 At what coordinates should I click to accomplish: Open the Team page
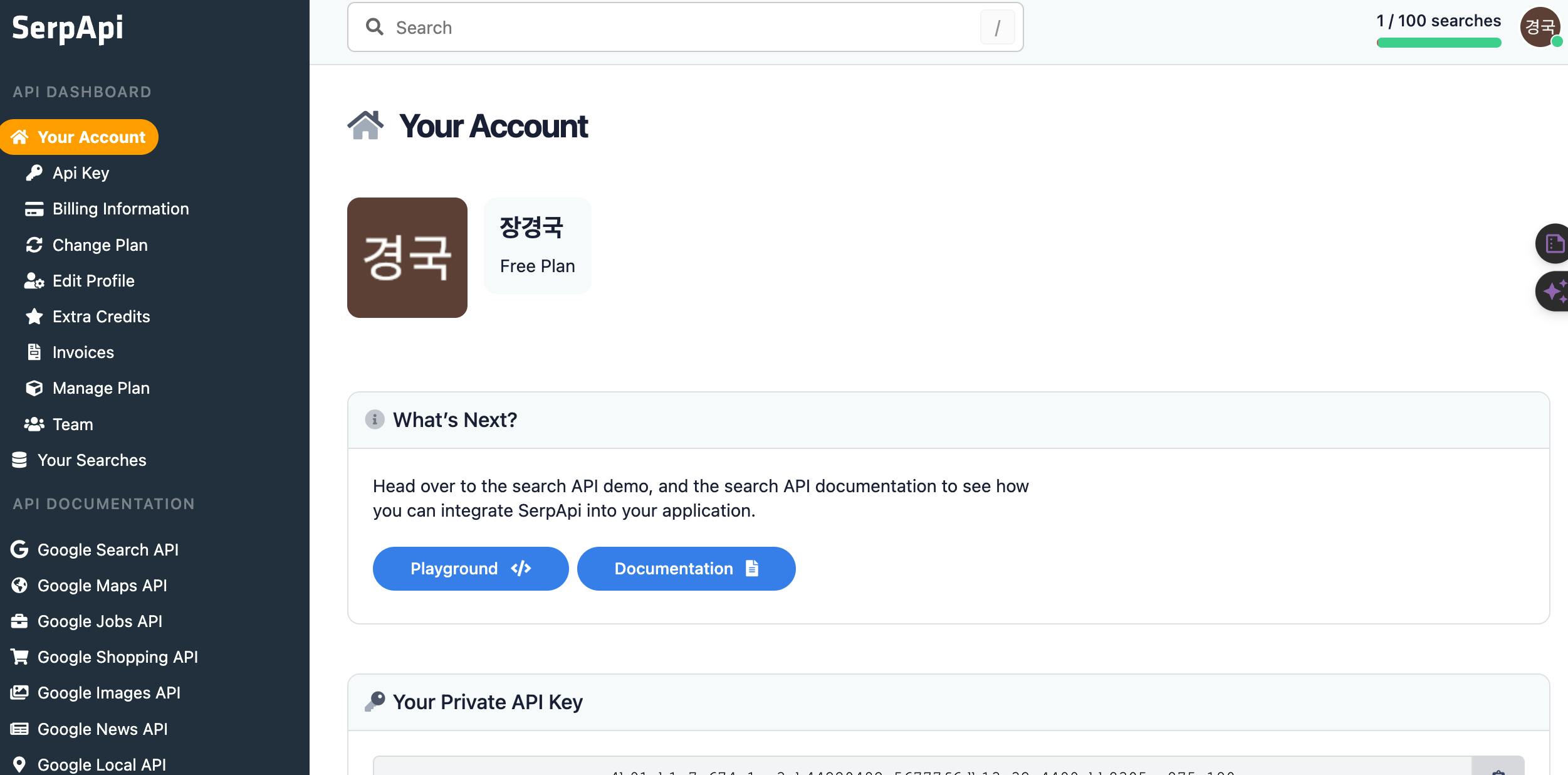click(73, 424)
